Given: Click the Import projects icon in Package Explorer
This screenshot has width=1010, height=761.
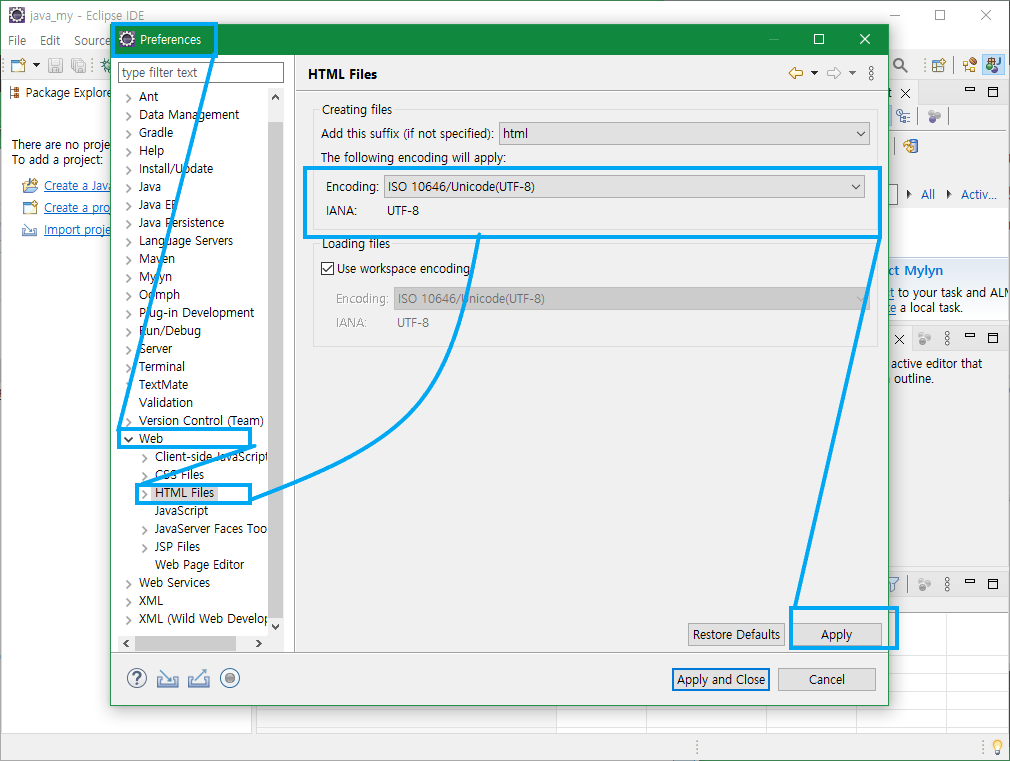Looking at the screenshot, I should point(30,230).
